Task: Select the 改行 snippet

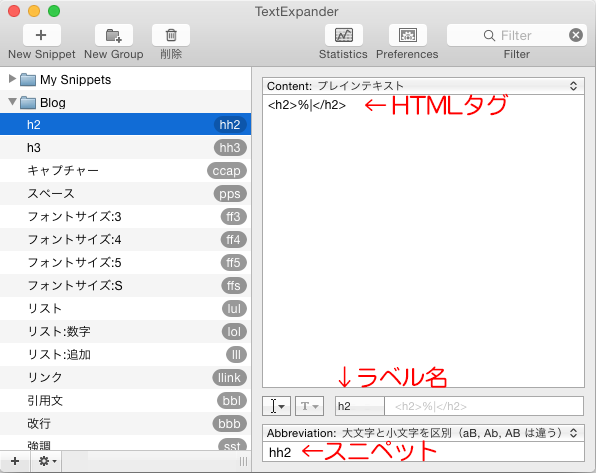Action: pos(125,423)
